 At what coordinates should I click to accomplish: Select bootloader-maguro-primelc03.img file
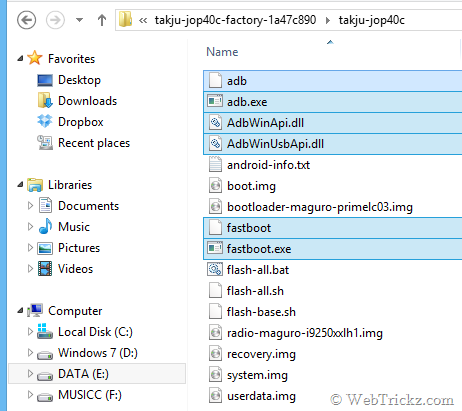tap(320, 207)
